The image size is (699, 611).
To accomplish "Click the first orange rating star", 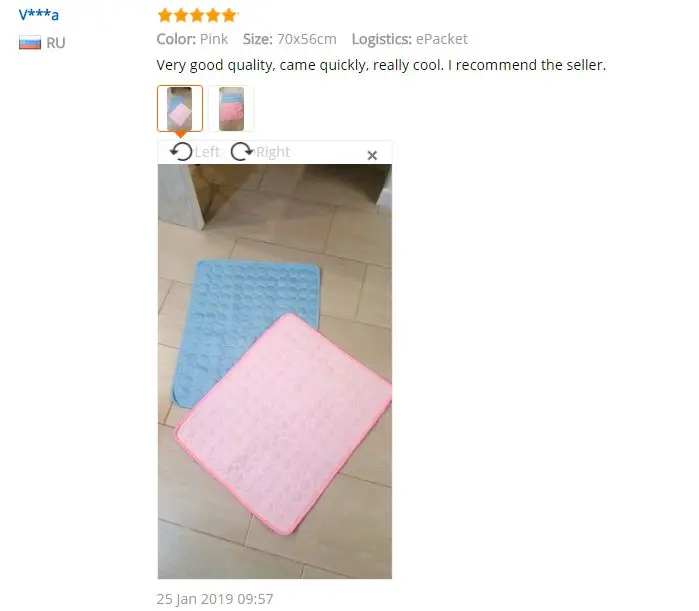I will 165,16.
